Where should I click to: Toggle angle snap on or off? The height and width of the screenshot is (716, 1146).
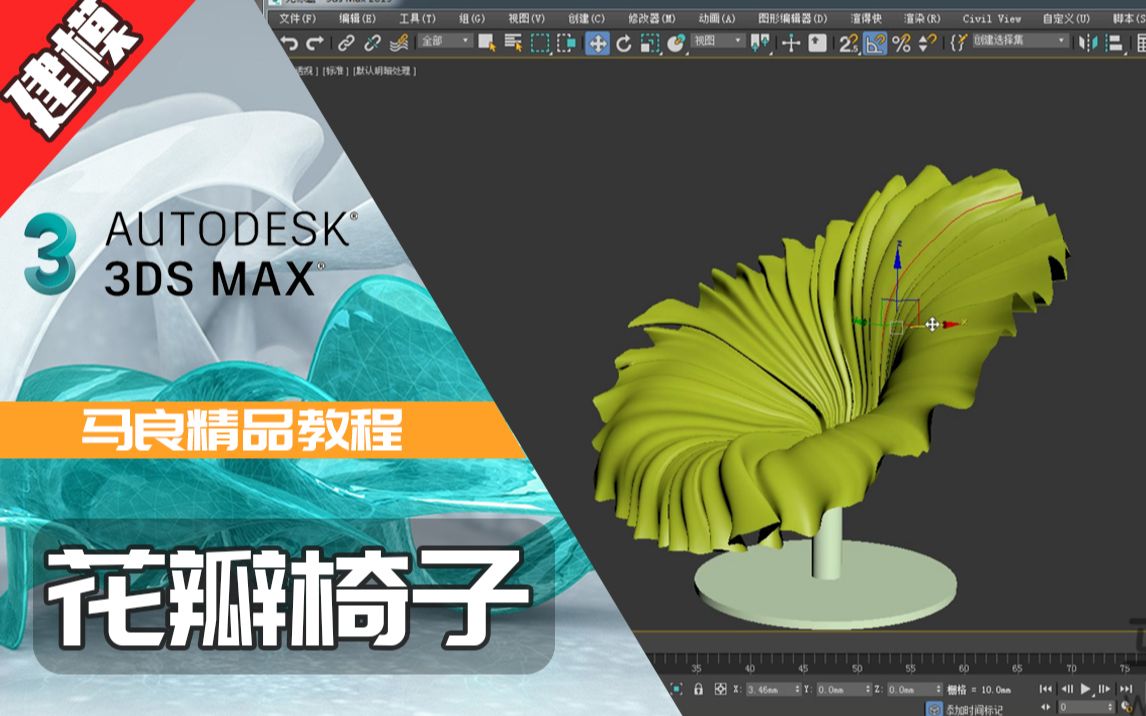coord(875,43)
